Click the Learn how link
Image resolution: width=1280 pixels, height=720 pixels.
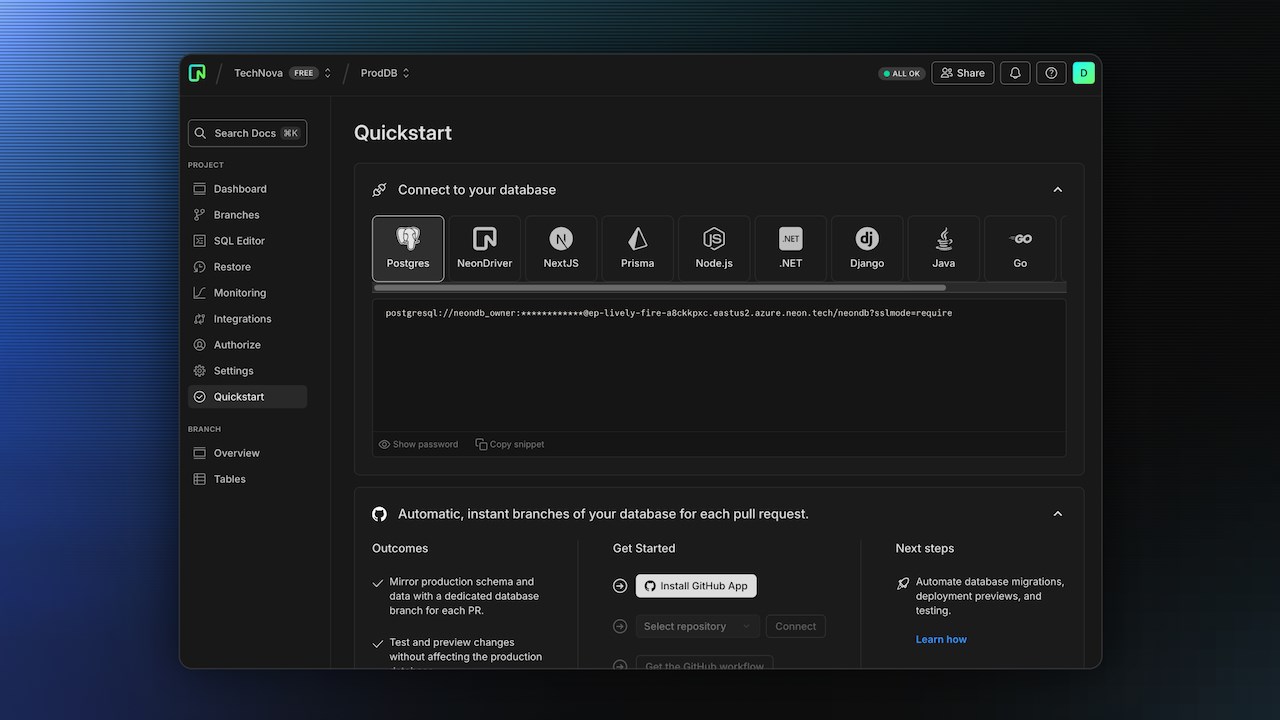(x=941, y=639)
